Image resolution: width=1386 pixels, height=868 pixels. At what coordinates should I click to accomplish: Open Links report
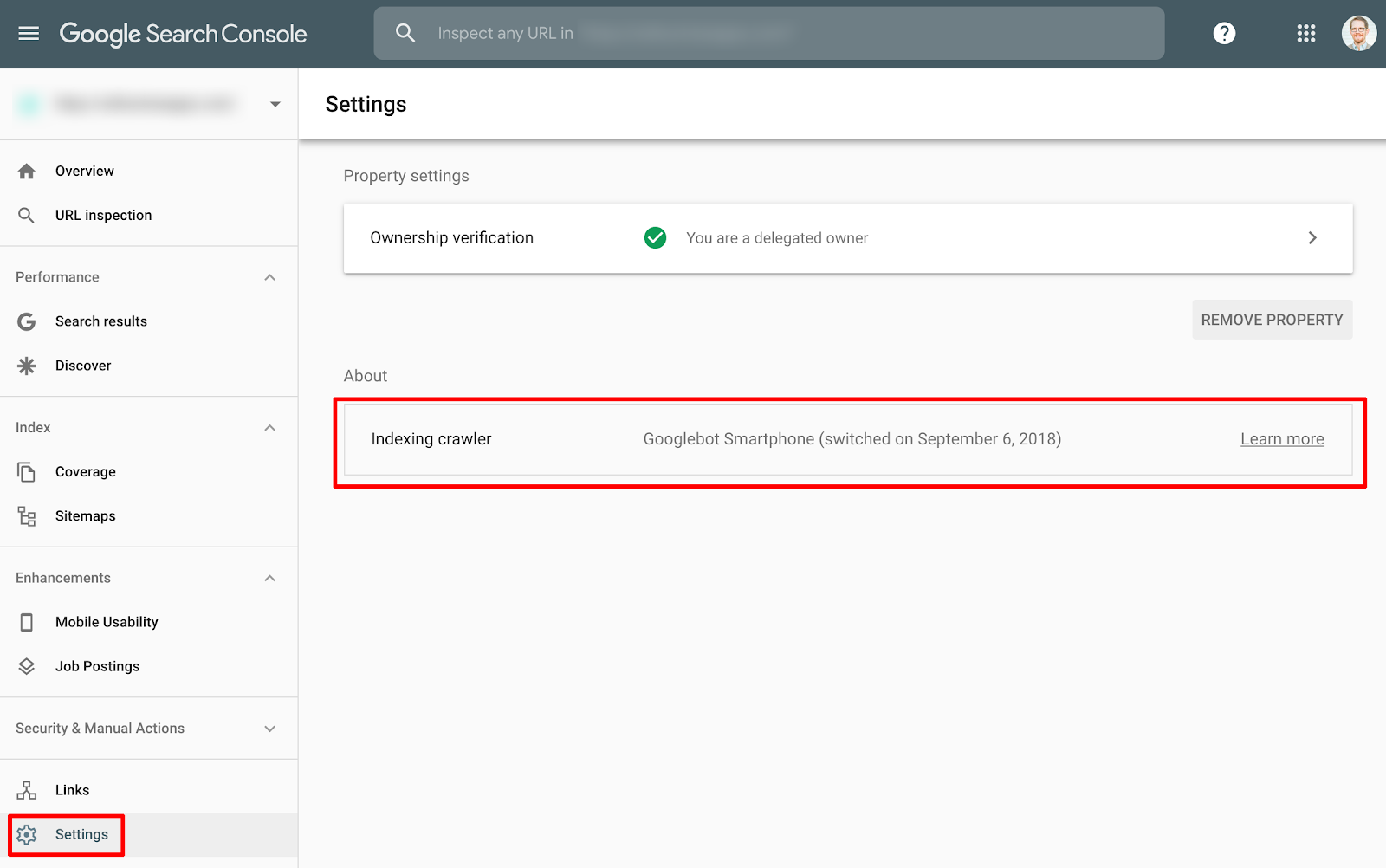72,790
